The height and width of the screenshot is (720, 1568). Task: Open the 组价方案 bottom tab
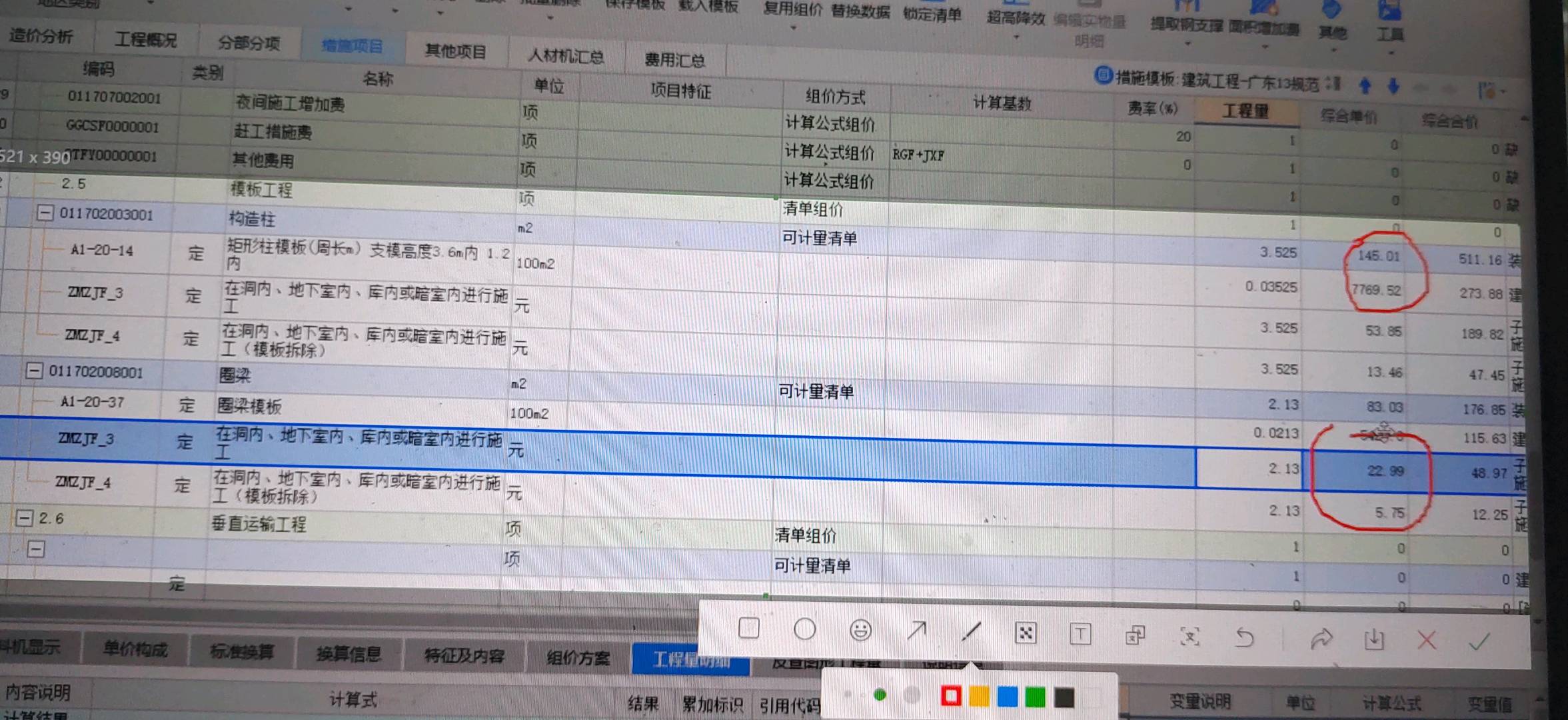tap(578, 658)
